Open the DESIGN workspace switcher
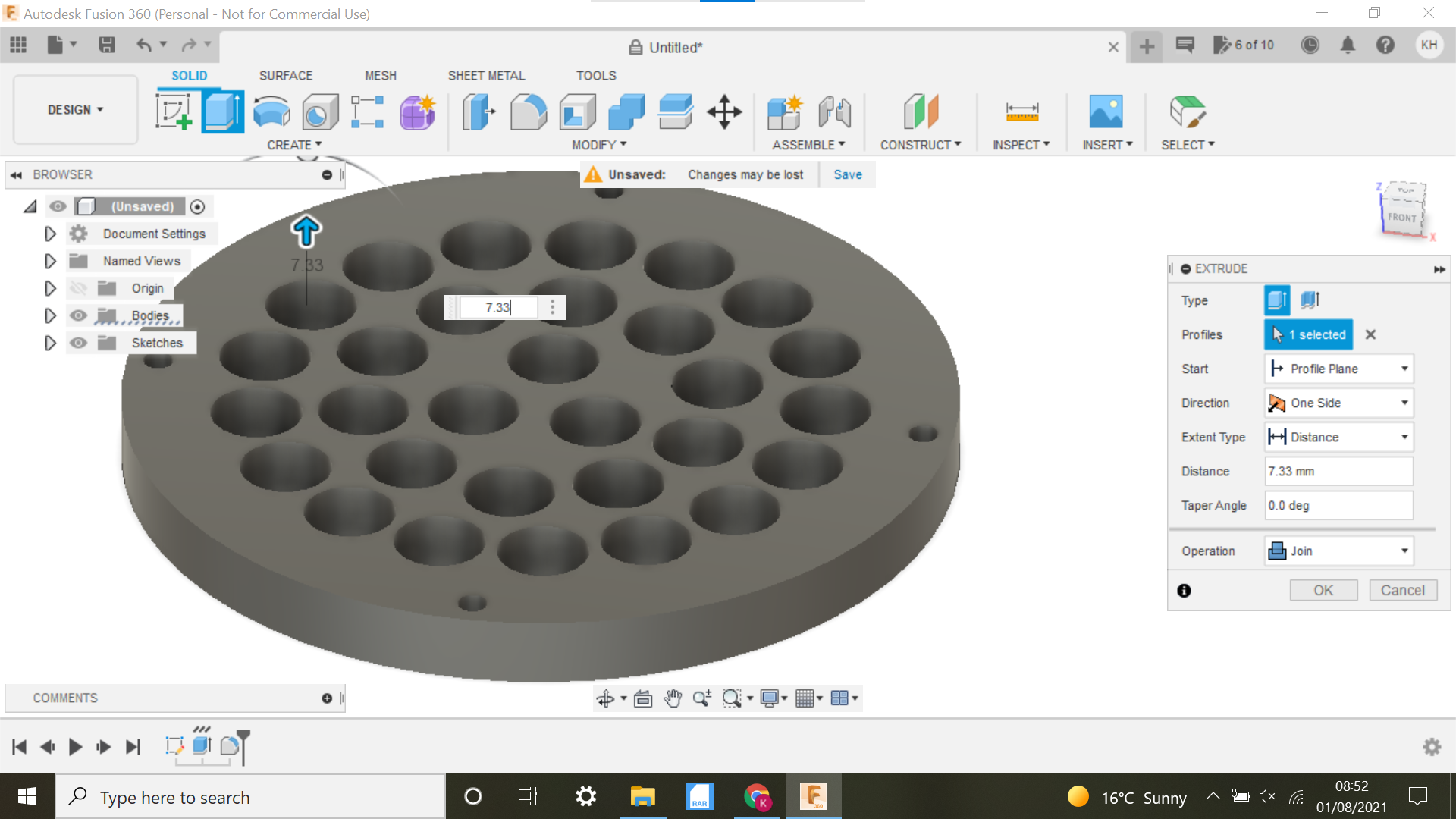This screenshot has width=1456, height=819. tap(75, 110)
